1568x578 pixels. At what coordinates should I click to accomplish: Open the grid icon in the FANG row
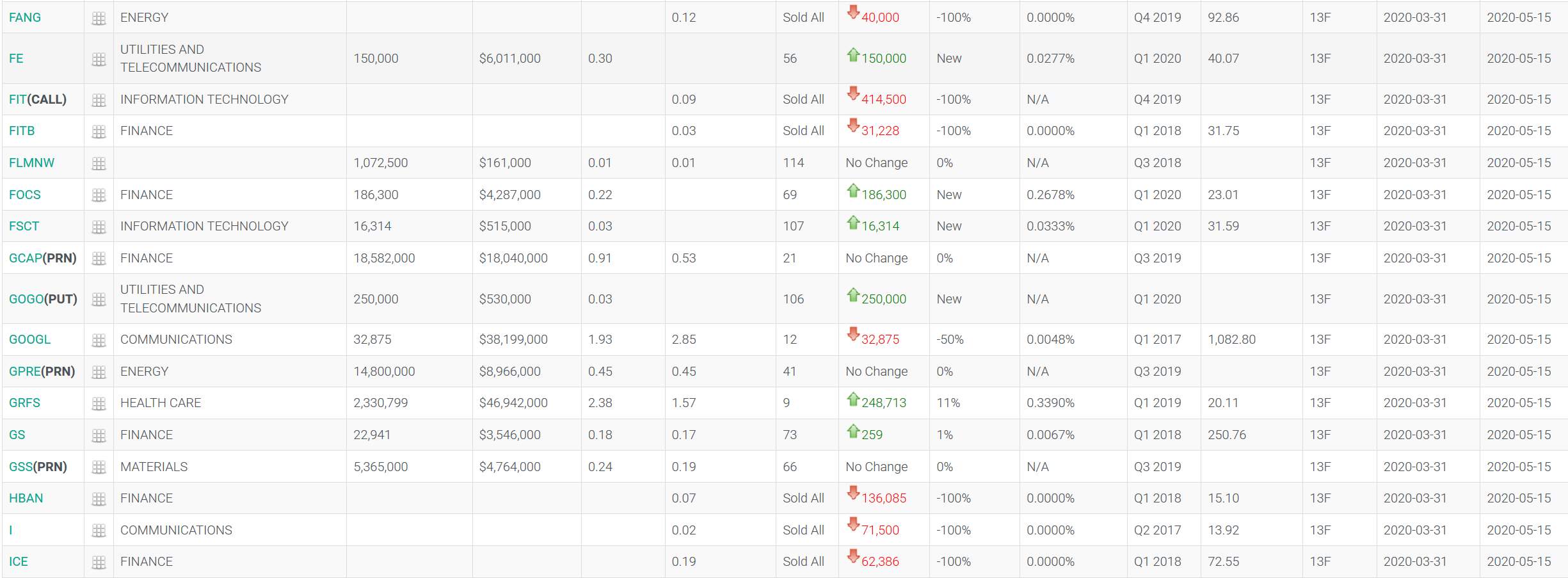pyautogui.click(x=99, y=19)
